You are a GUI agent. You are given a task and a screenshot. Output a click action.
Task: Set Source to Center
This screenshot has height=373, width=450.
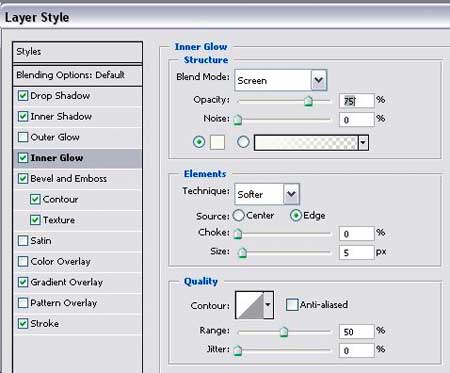tap(238, 215)
